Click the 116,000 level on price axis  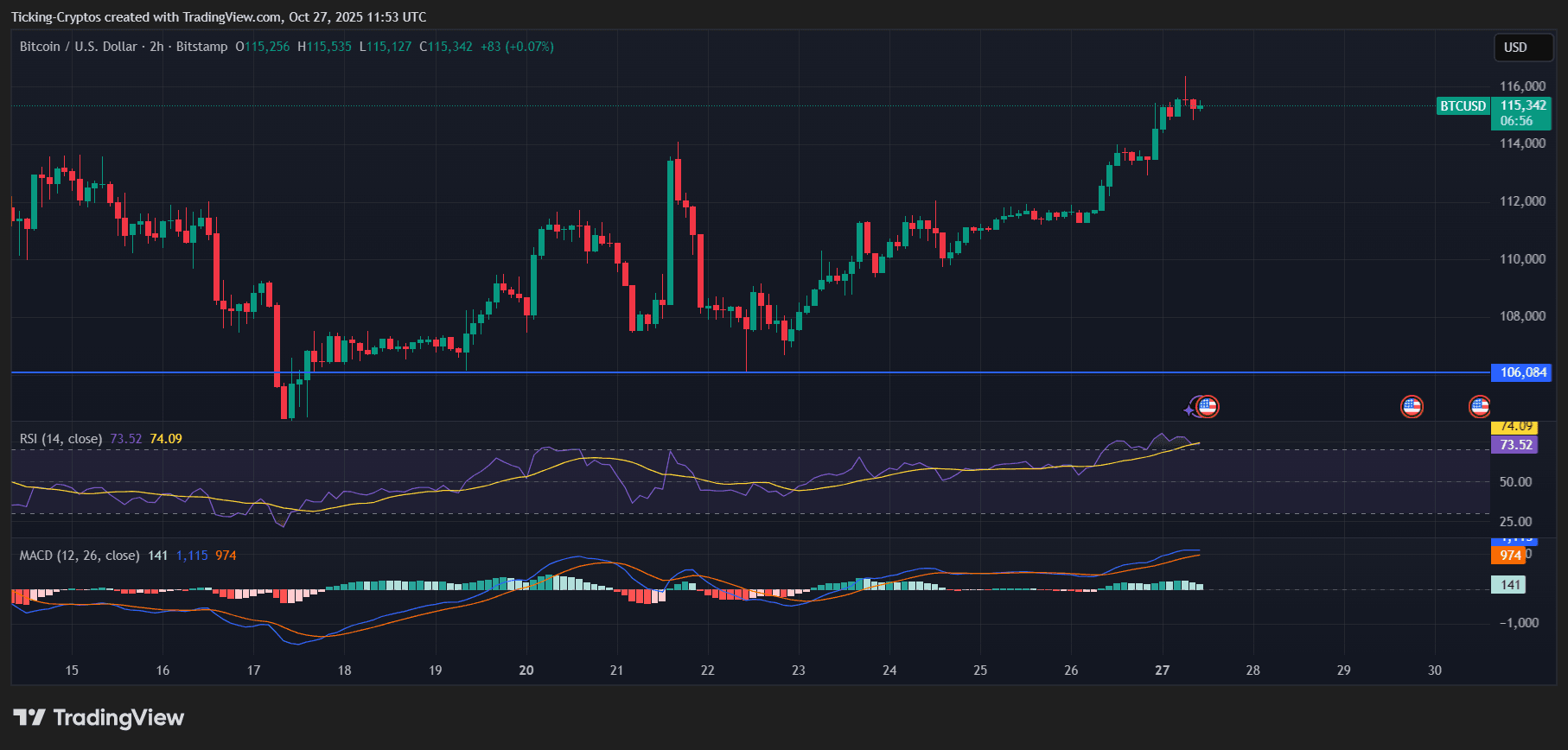coord(1522,86)
